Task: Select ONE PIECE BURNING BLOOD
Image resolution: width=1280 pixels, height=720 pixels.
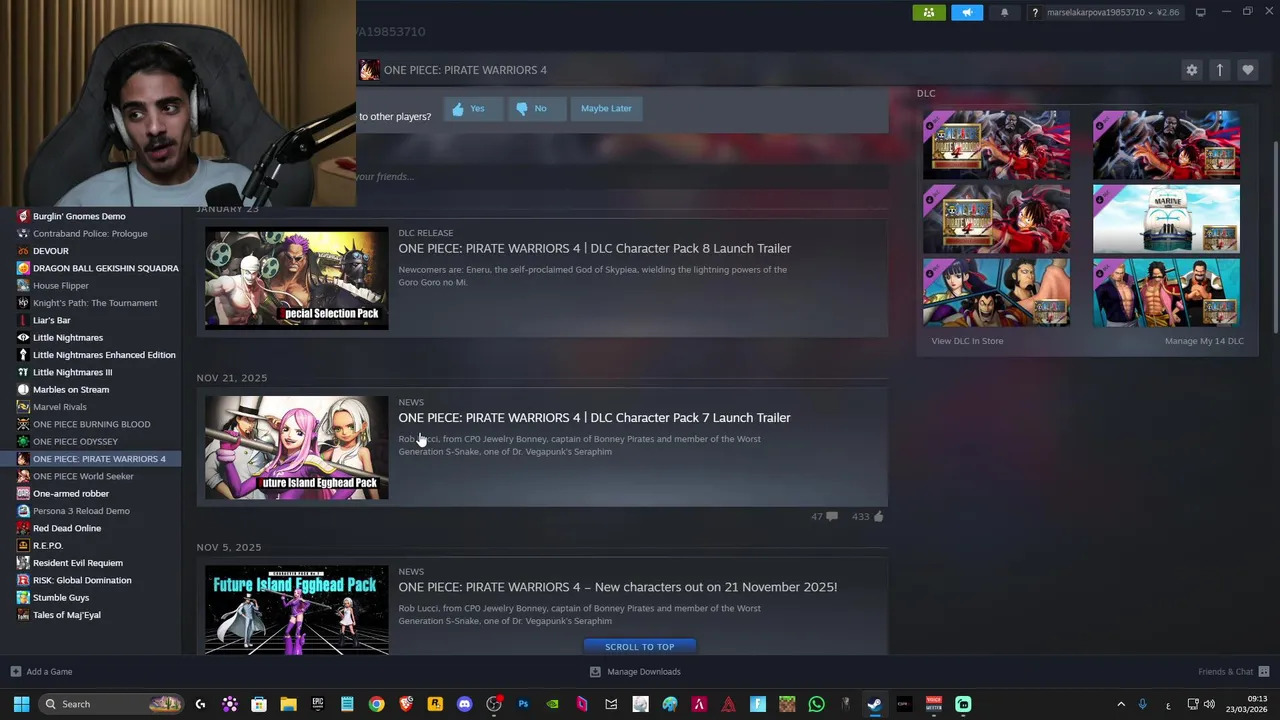Action: coord(92,424)
